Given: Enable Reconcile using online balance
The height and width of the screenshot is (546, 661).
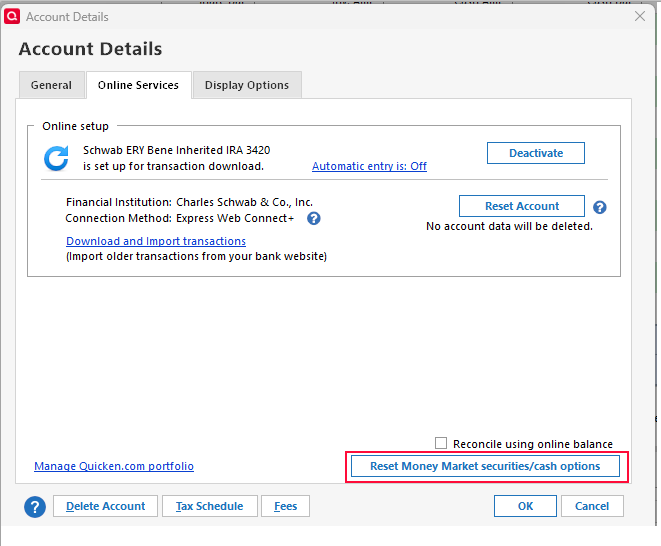Looking at the screenshot, I should [x=441, y=443].
